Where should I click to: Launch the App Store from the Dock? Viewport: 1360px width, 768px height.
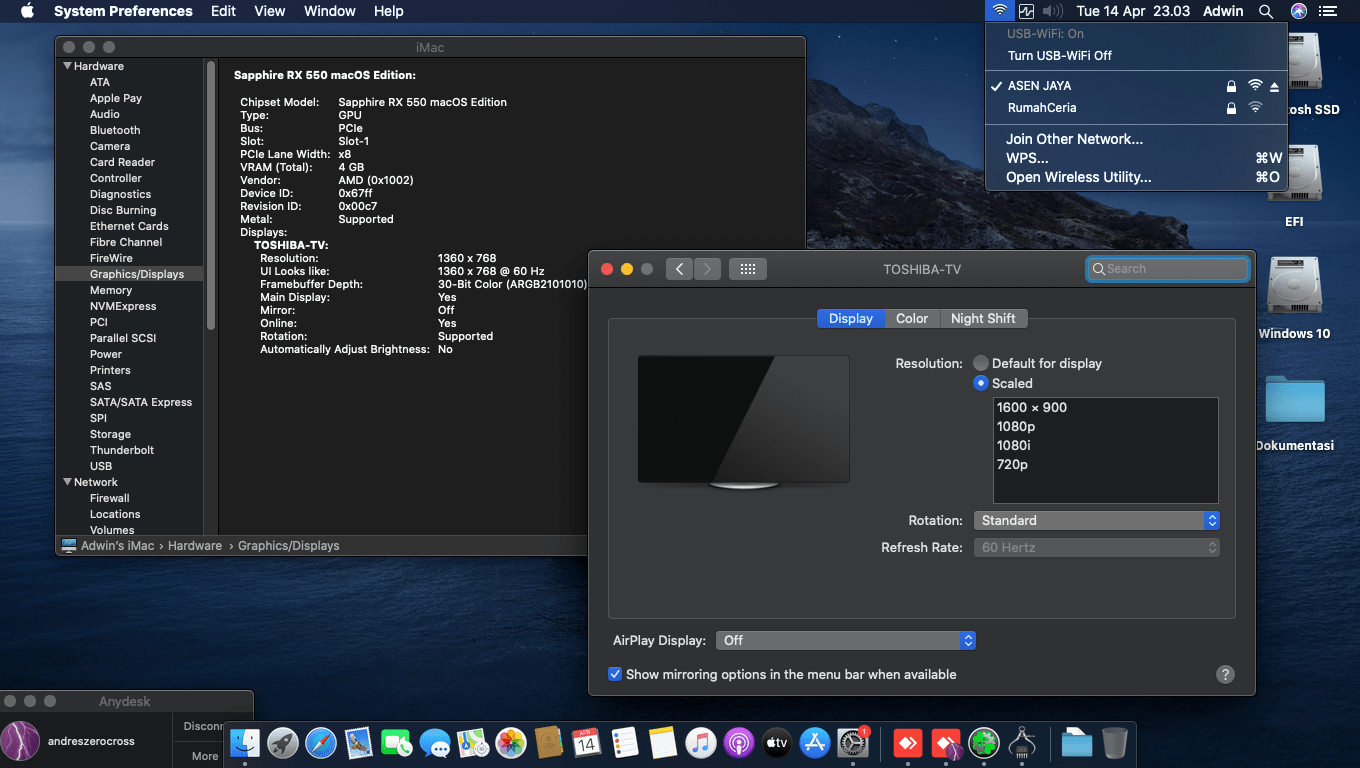pos(813,743)
